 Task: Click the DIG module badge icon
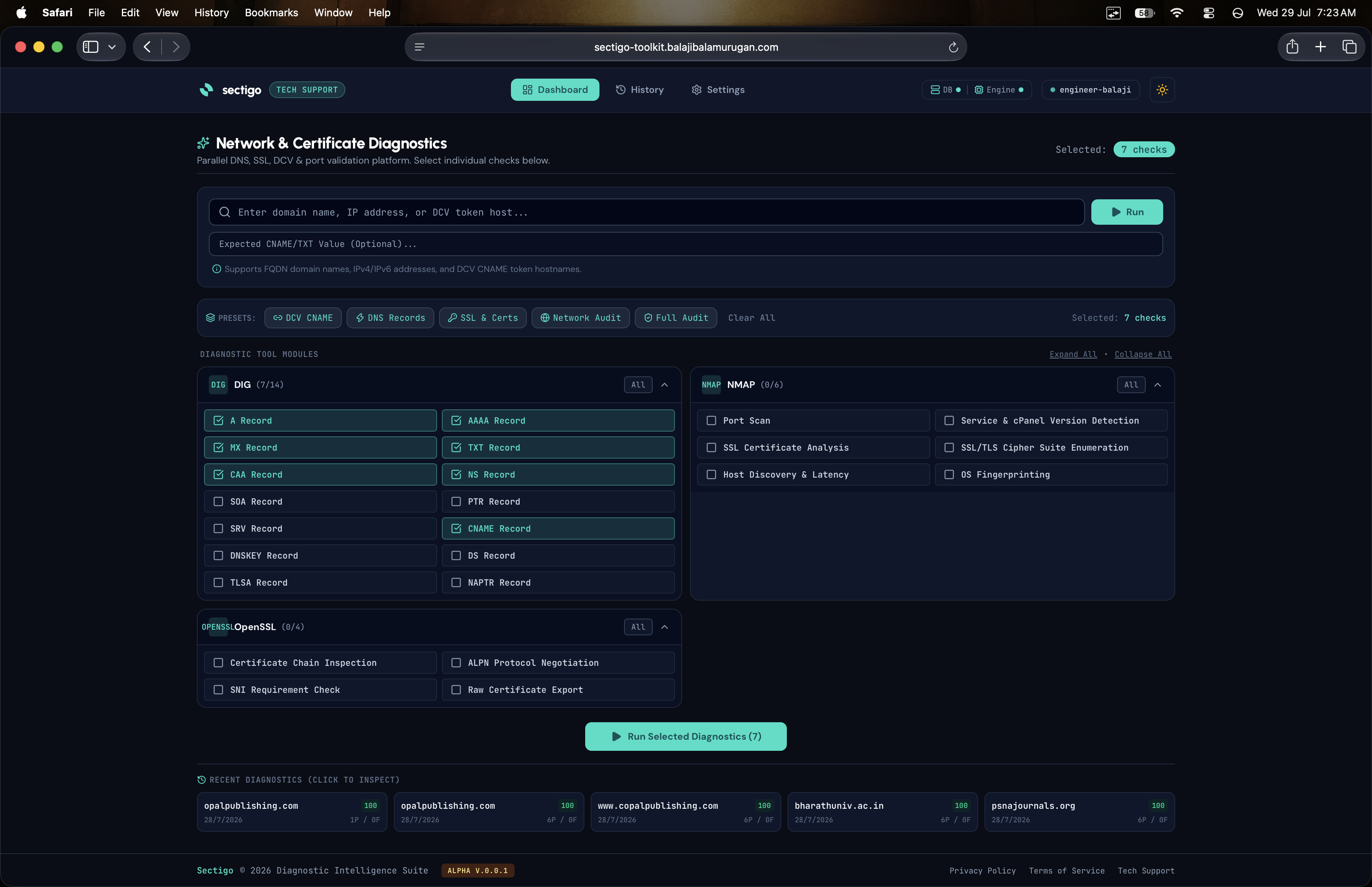point(218,385)
